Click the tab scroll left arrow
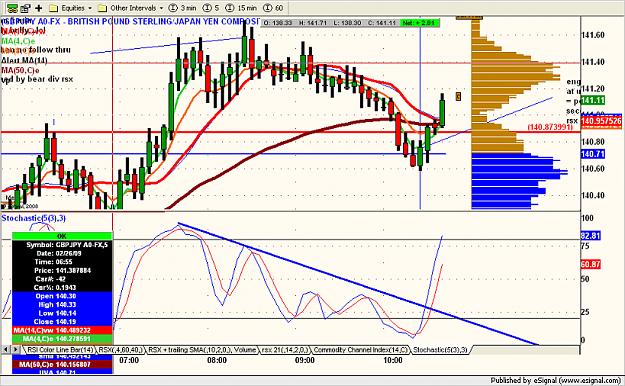Screen dimensions: 625x386 coord(6,350)
